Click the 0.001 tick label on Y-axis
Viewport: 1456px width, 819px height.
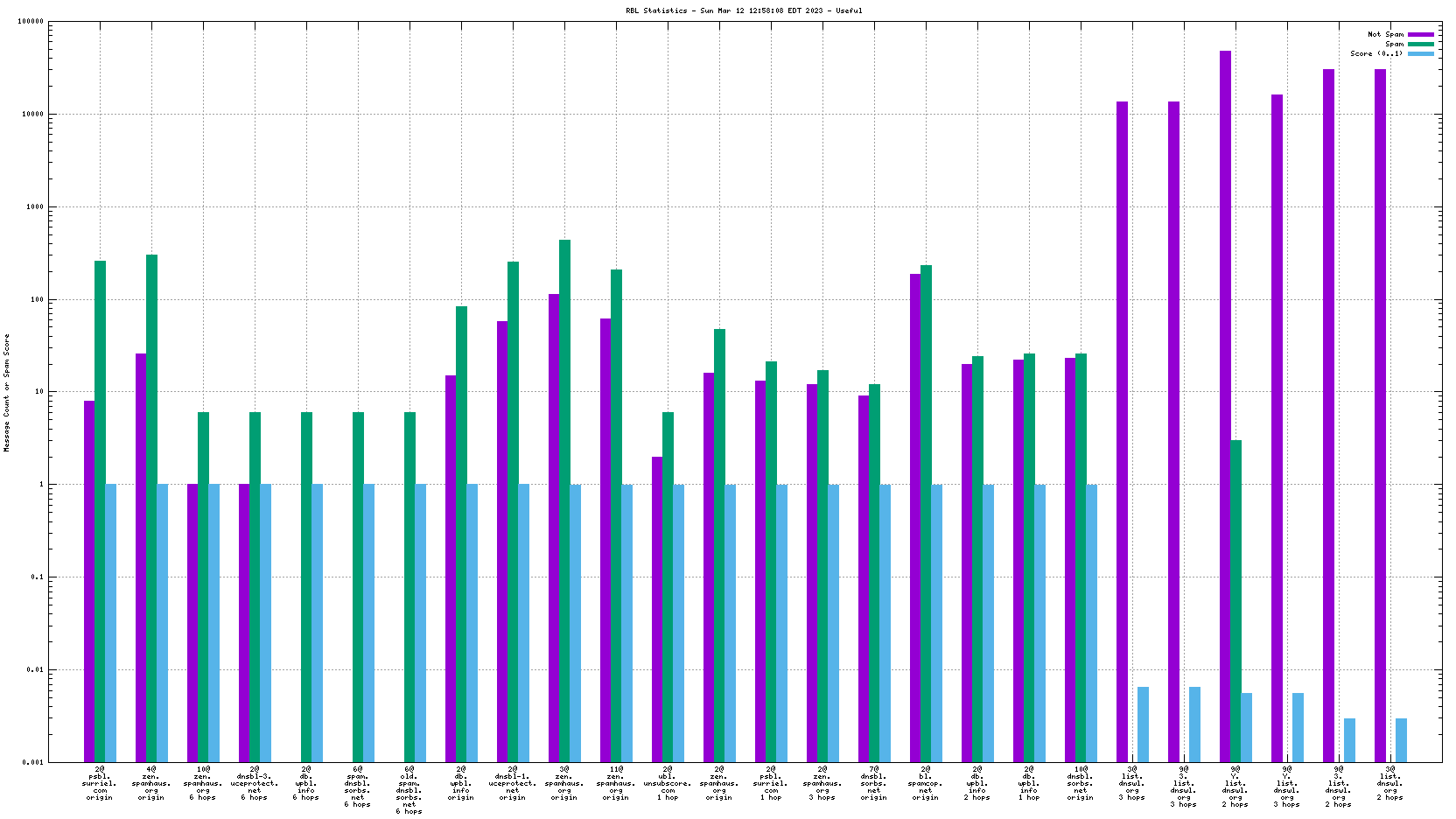[x=33, y=762]
